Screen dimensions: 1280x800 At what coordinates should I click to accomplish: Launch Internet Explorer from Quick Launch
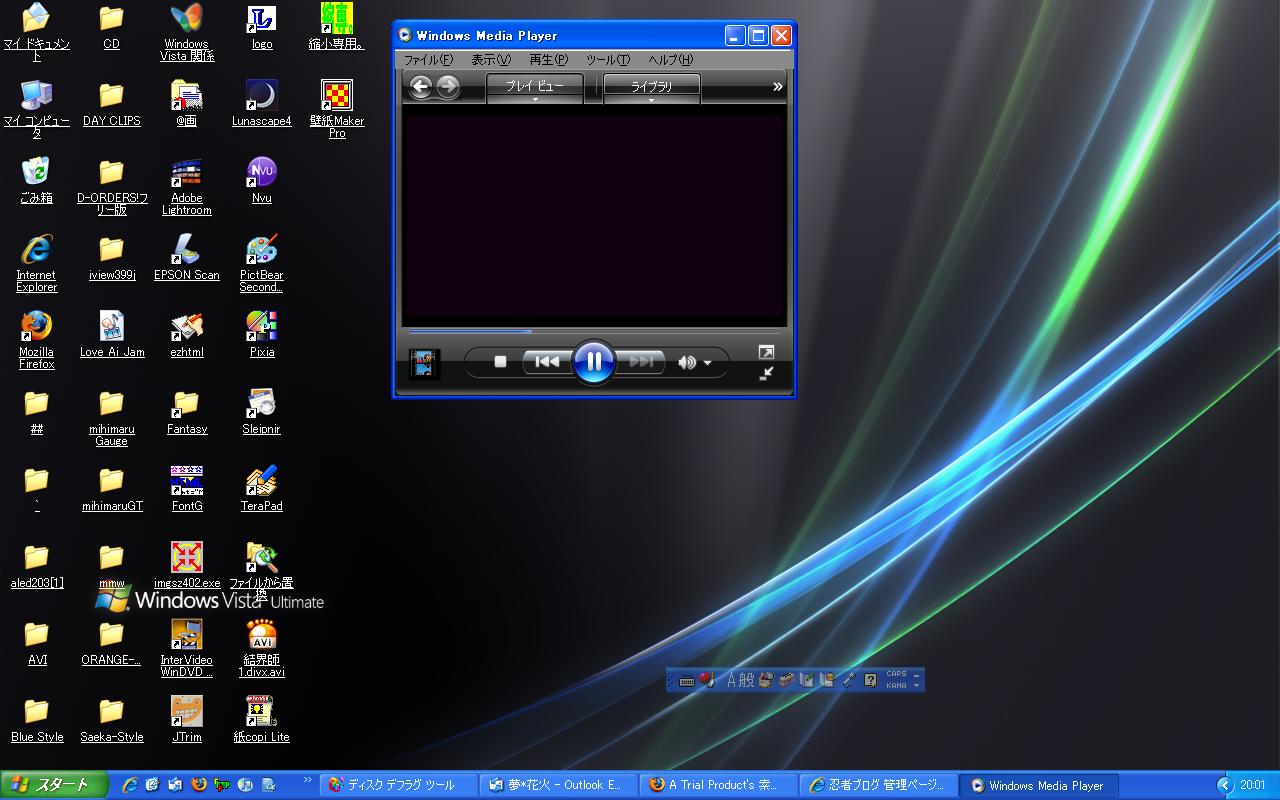130,785
